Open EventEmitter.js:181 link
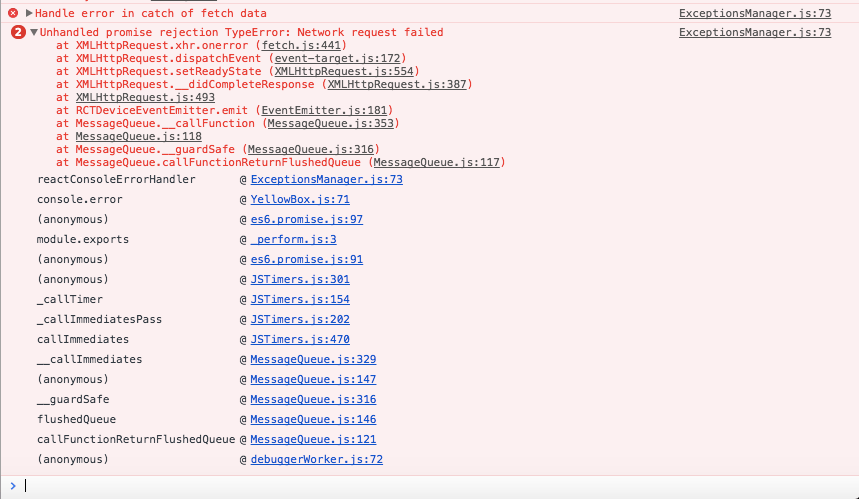This screenshot has width=859, height=499. coord(324,111)
